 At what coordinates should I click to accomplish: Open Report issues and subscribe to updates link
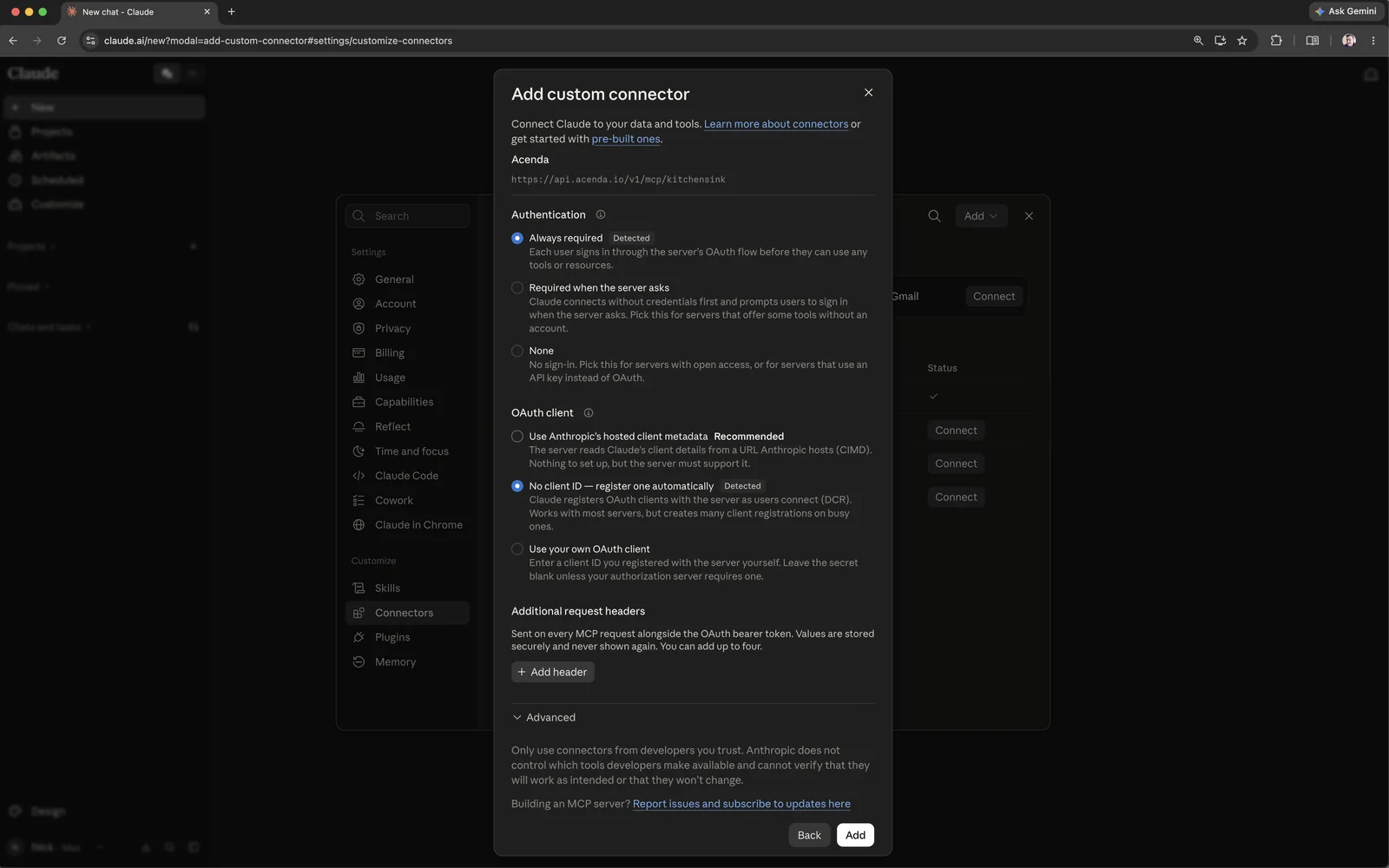741,804
